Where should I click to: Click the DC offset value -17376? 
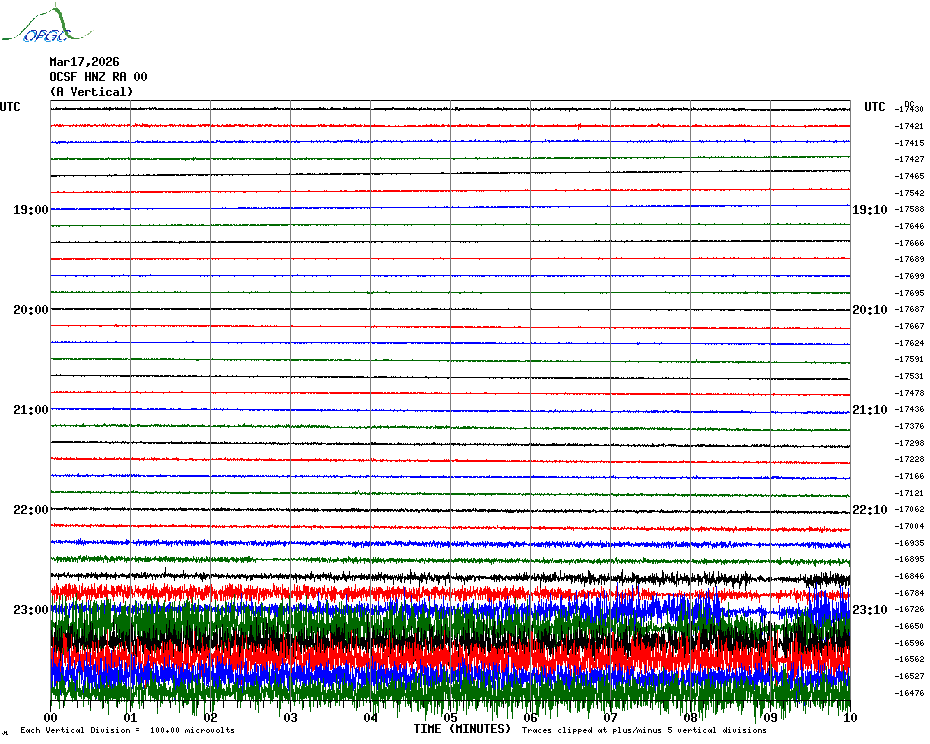[x=909, y=426]
